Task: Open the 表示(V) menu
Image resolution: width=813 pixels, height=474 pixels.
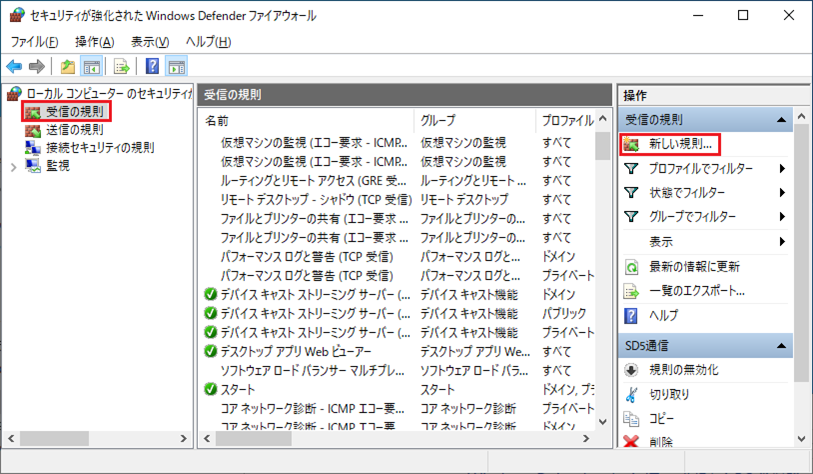Action: 150,41
